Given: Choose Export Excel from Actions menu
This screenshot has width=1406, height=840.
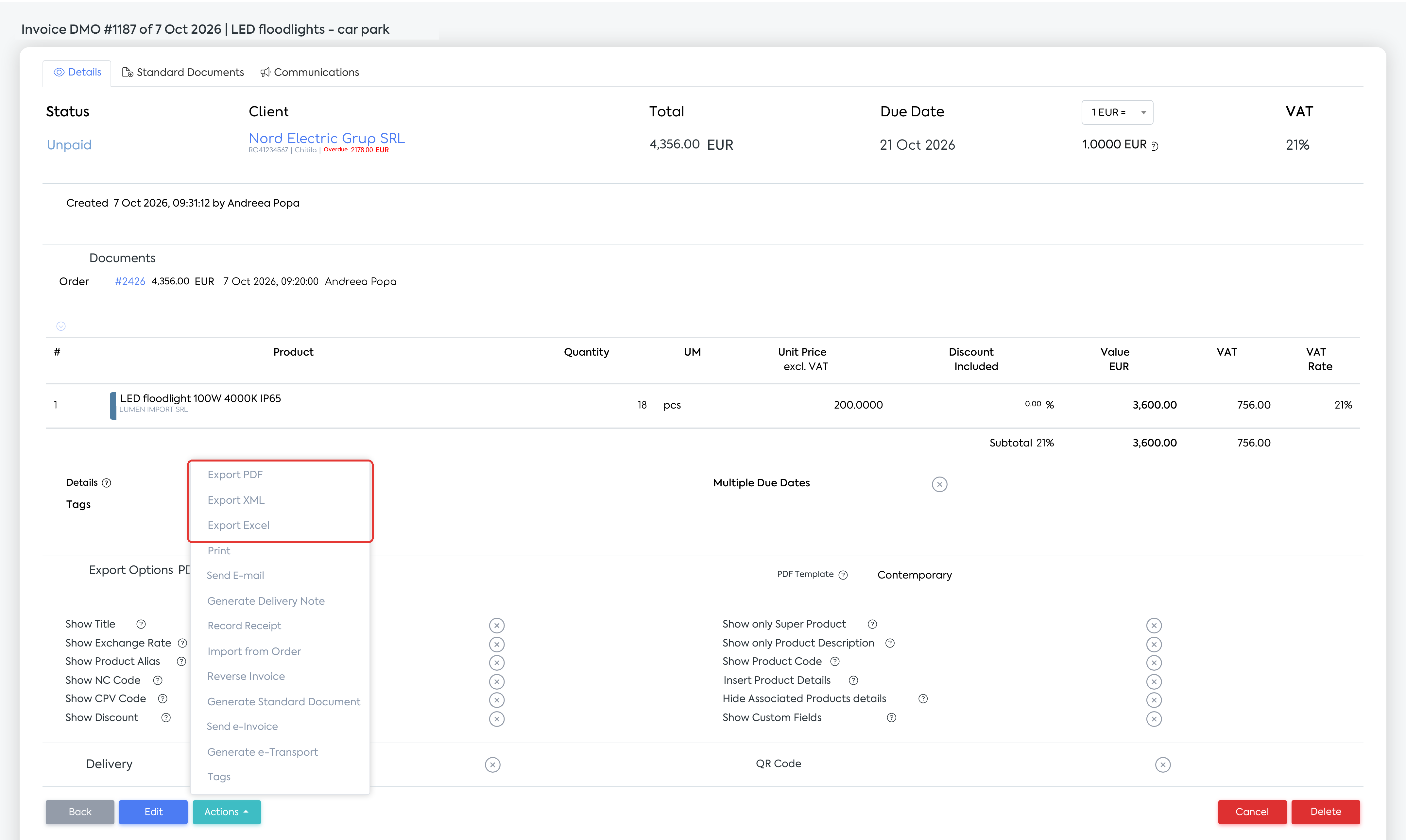Looking at the screenshot, I should pyautogui.click(x=238, y=525).
